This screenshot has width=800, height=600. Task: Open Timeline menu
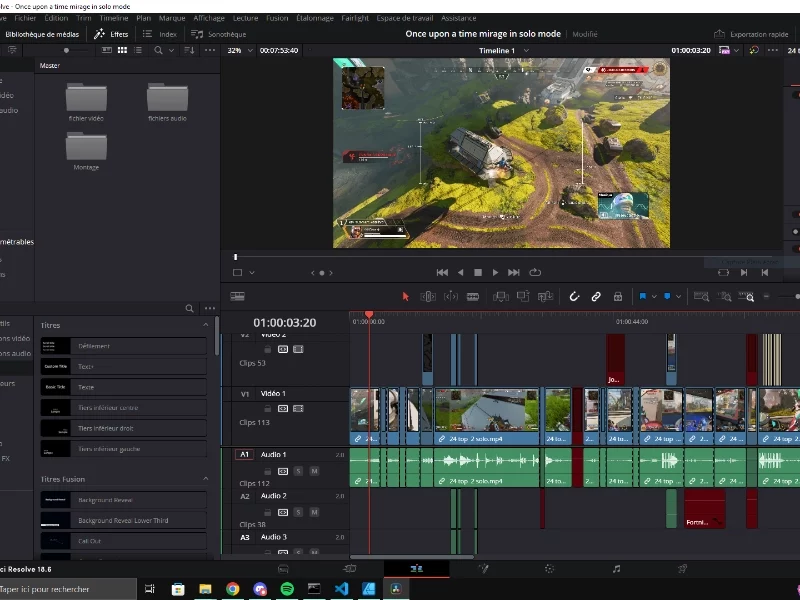pos(114,18)
